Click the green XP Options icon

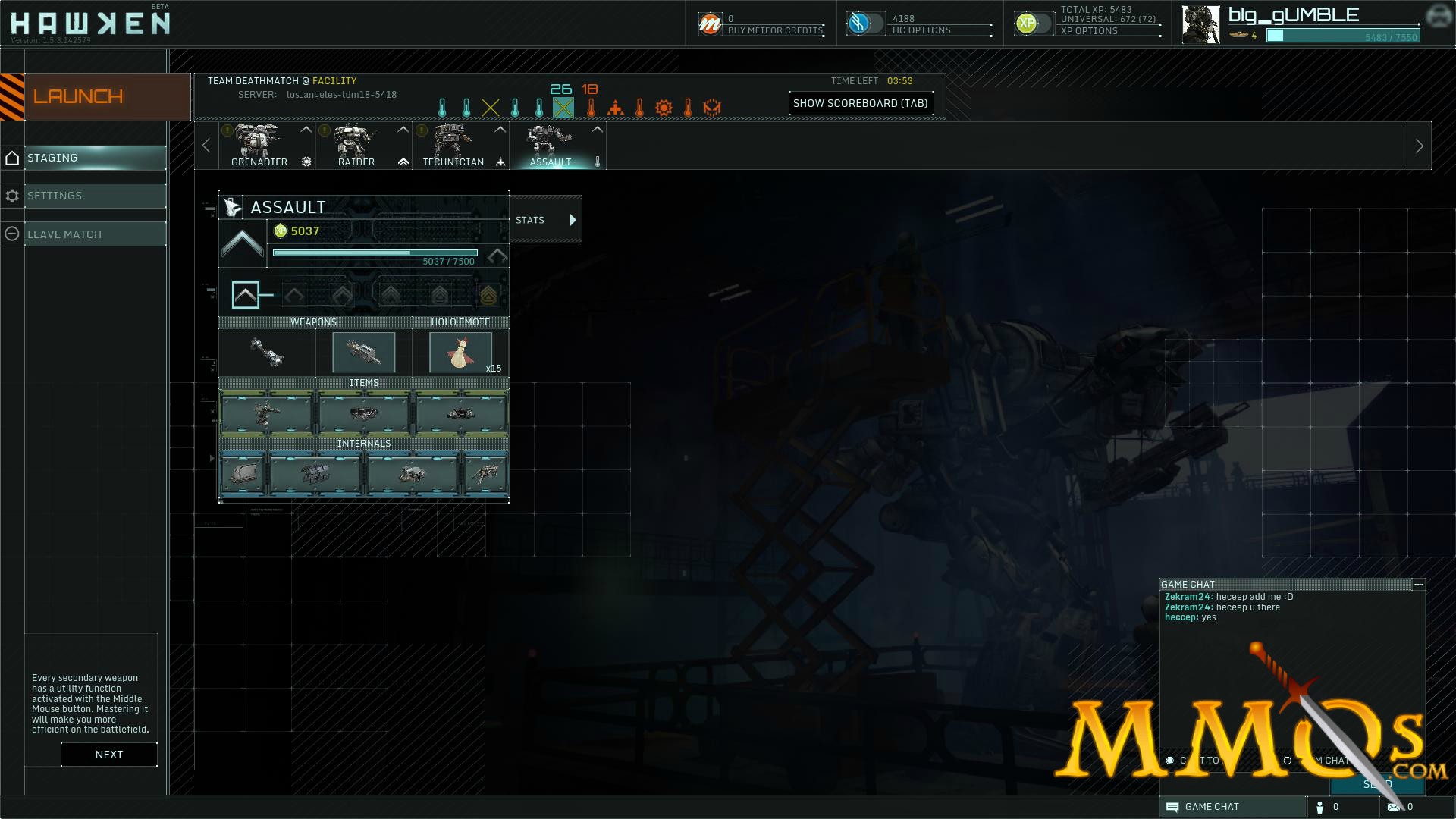(x=1026, y=24)
